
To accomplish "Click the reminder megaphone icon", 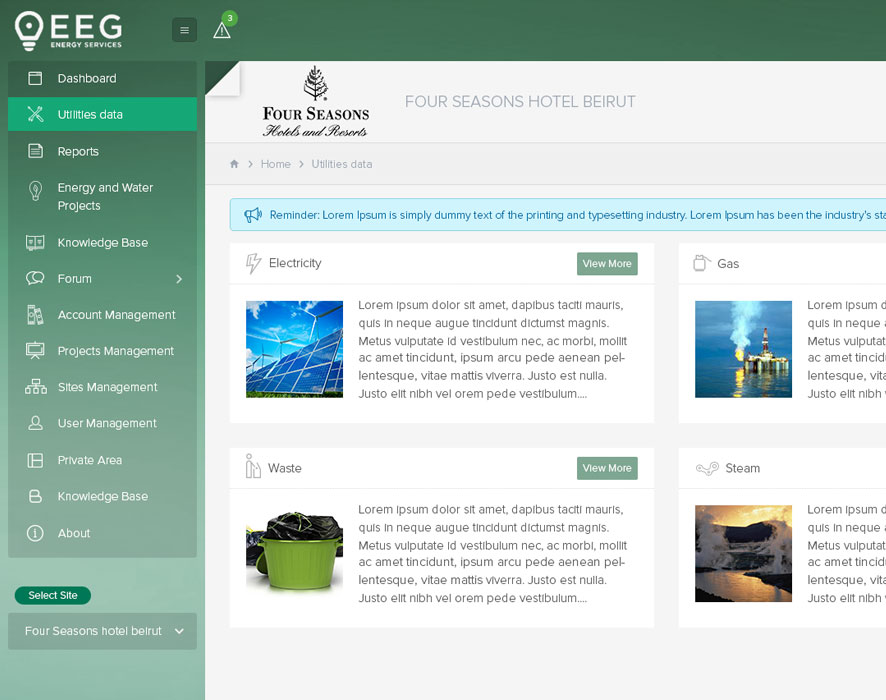I will 253,215.
